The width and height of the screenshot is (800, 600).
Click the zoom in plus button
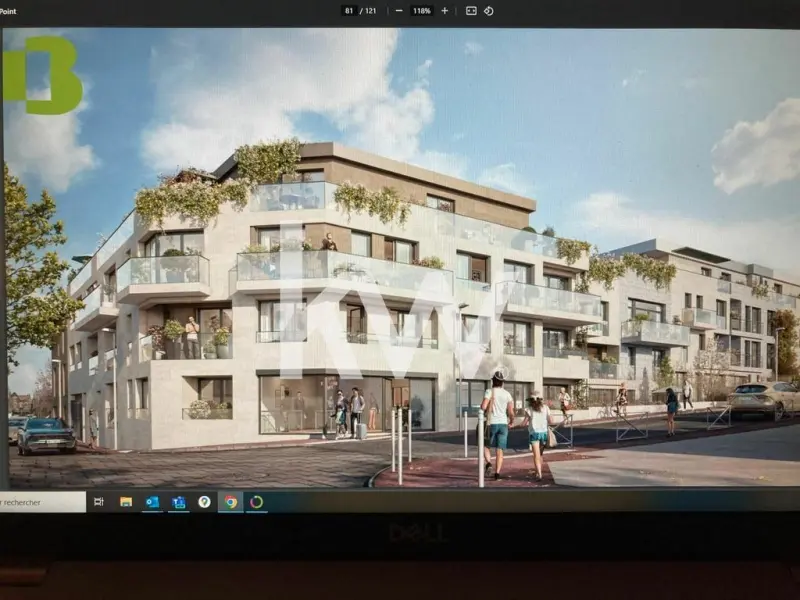[x=444, y=10]
